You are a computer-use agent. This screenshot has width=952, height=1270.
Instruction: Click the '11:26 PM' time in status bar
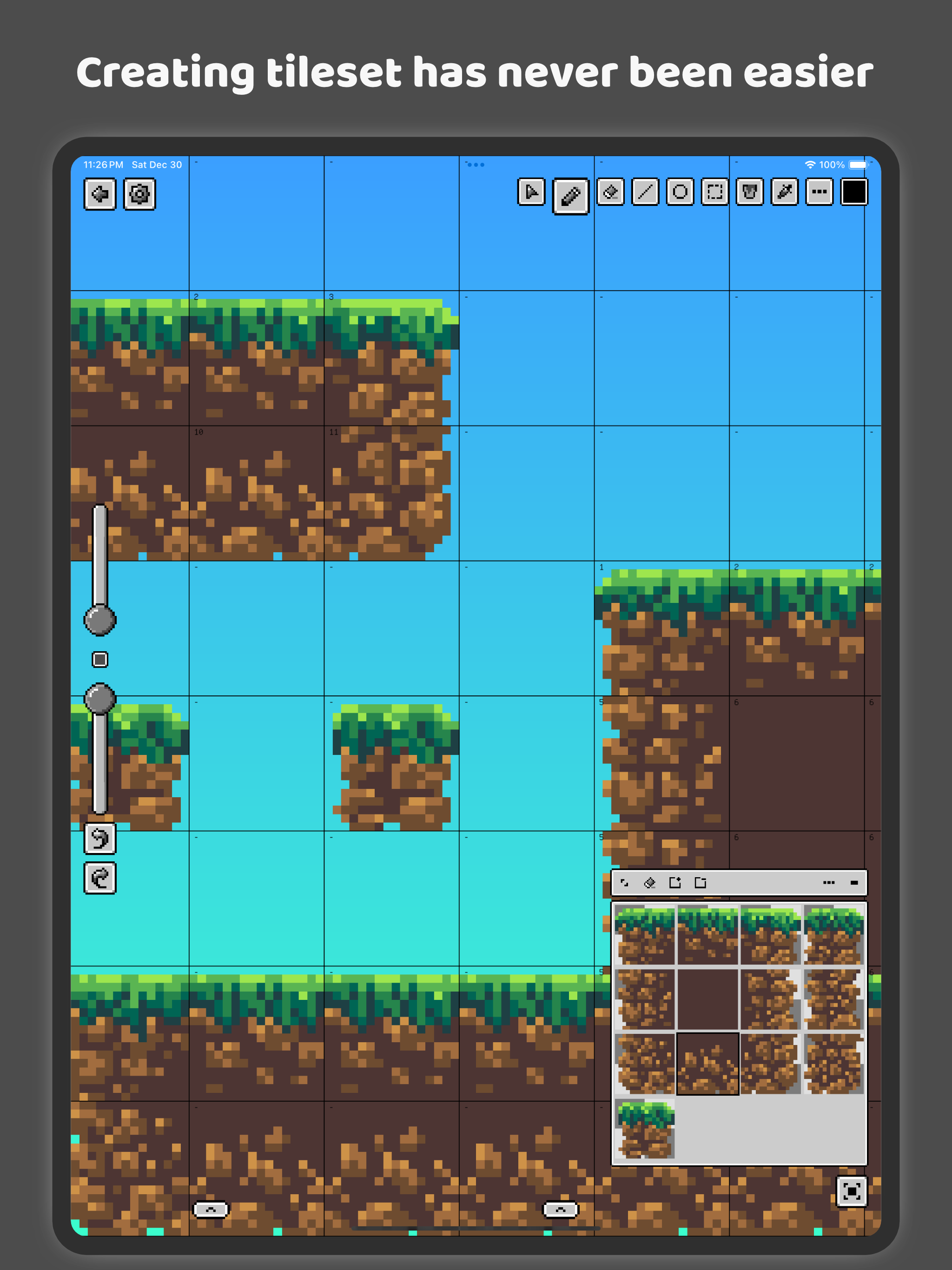103,165
